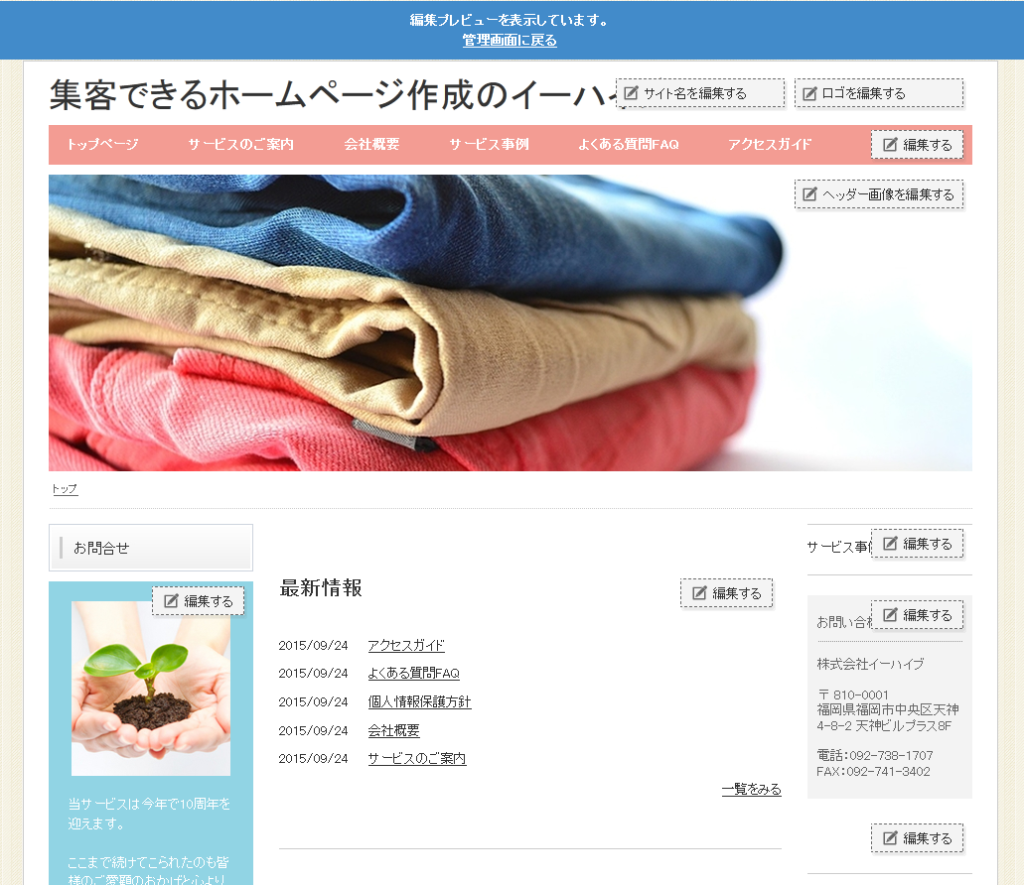Select よくある質問FAQ in the navigation bar
1024x885 pixels.
pyautogui.click(x=628, y=145)
